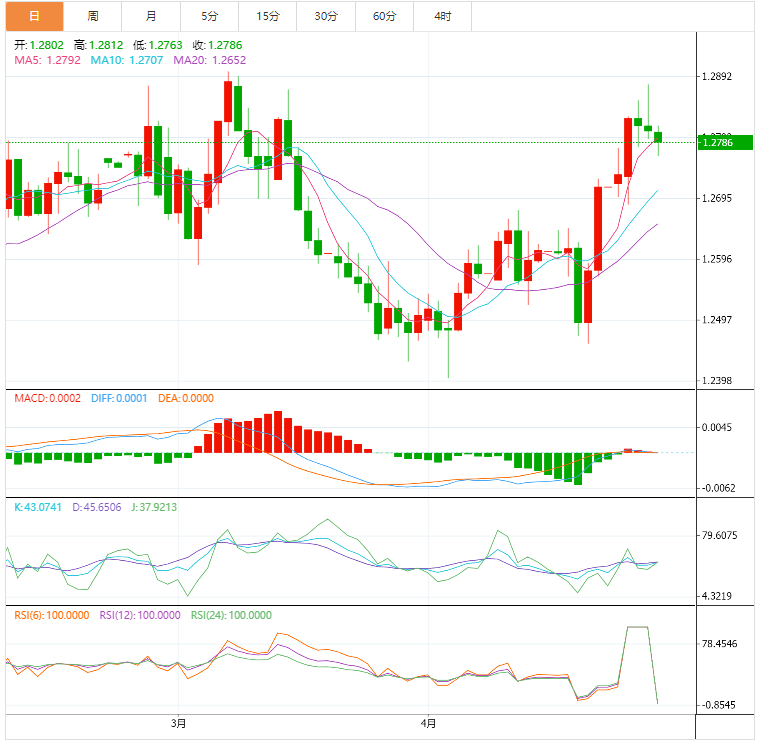Switch to the 4时 chart tab
The width and height of the screenshot is (762, 748).
[442, 16]
